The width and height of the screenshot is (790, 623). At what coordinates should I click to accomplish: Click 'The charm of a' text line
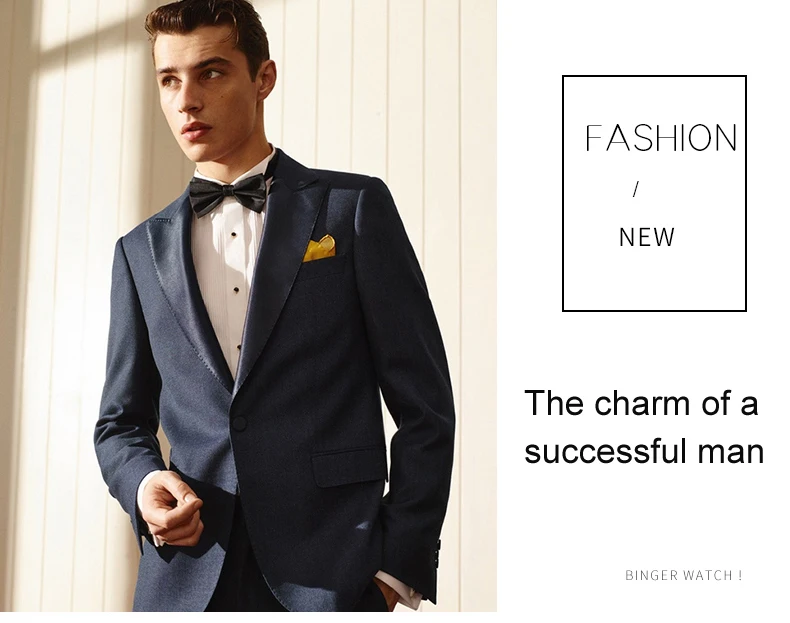pyautogui.click(x=641, y=403)
